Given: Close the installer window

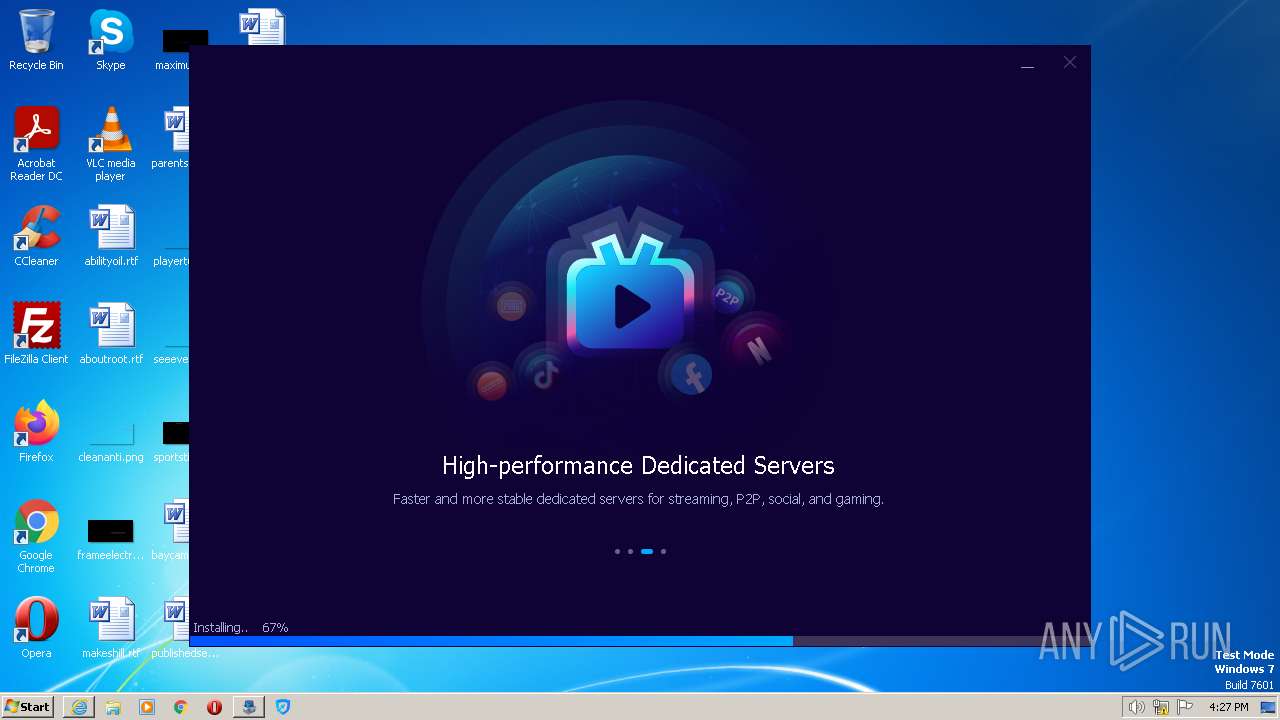Looking at the screenshot, I should coord(1070,62).
